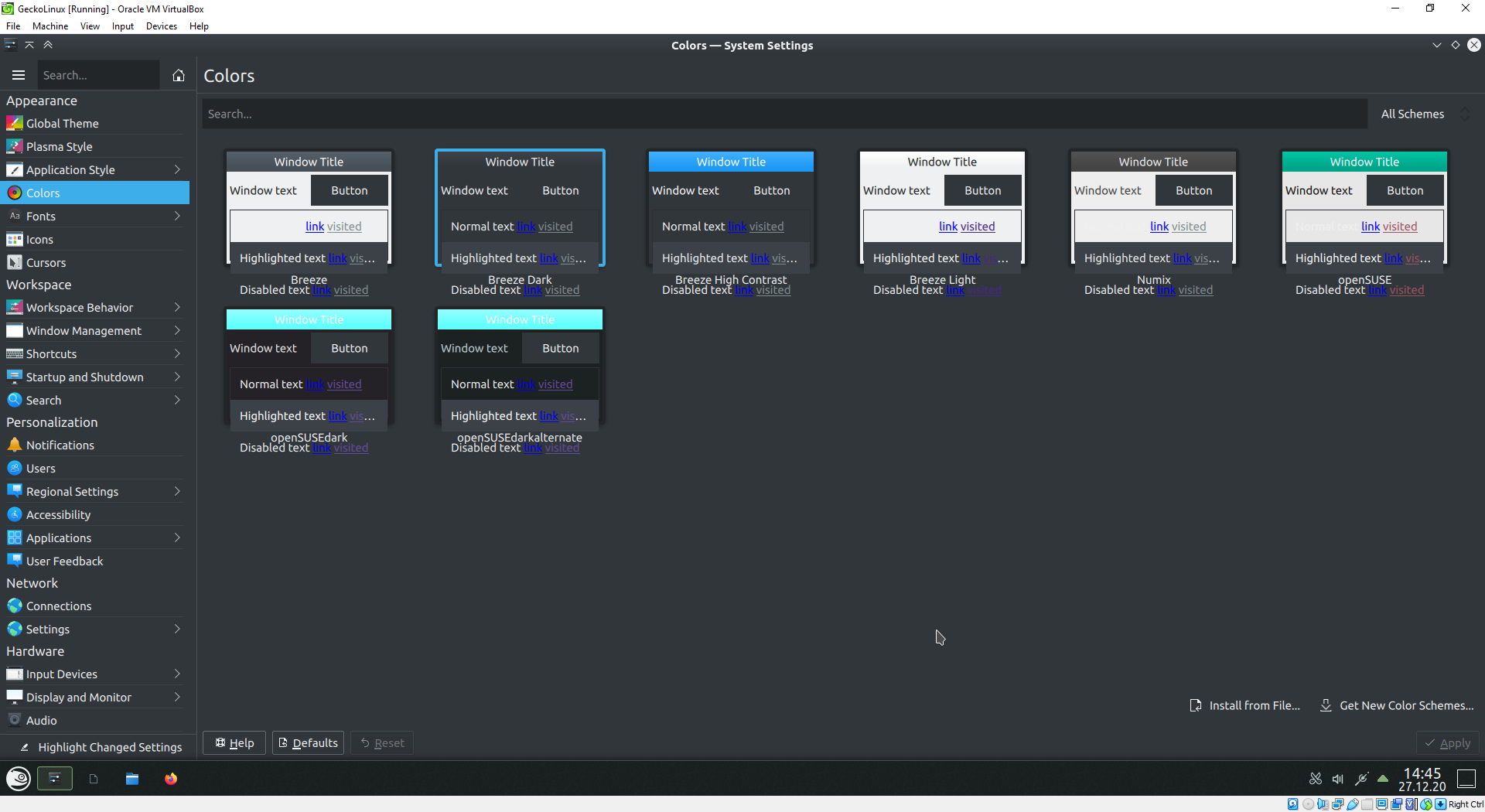Open the openSUSE application launcher
The height and width of the screenshot is (812, 1485).
pos(18,779)
